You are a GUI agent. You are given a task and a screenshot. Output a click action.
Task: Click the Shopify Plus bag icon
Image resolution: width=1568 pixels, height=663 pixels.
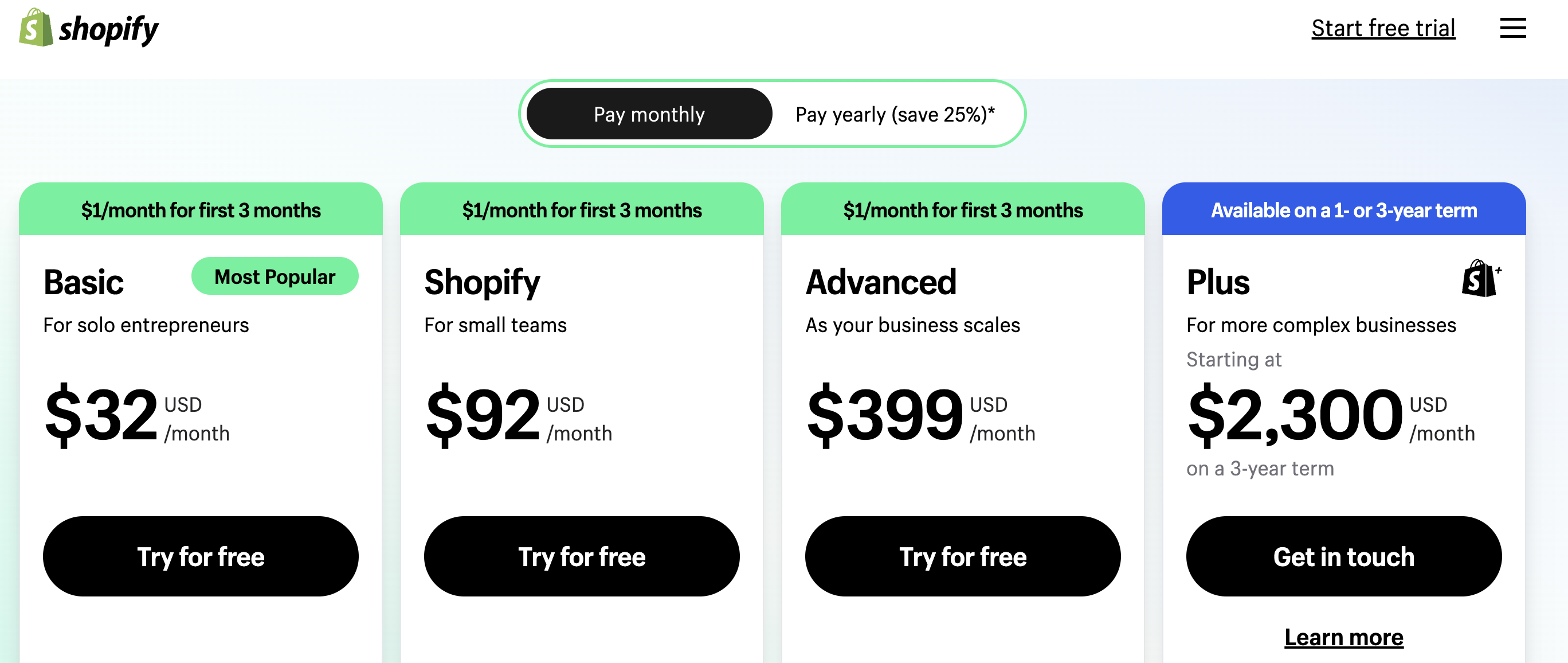(1481, 279)
